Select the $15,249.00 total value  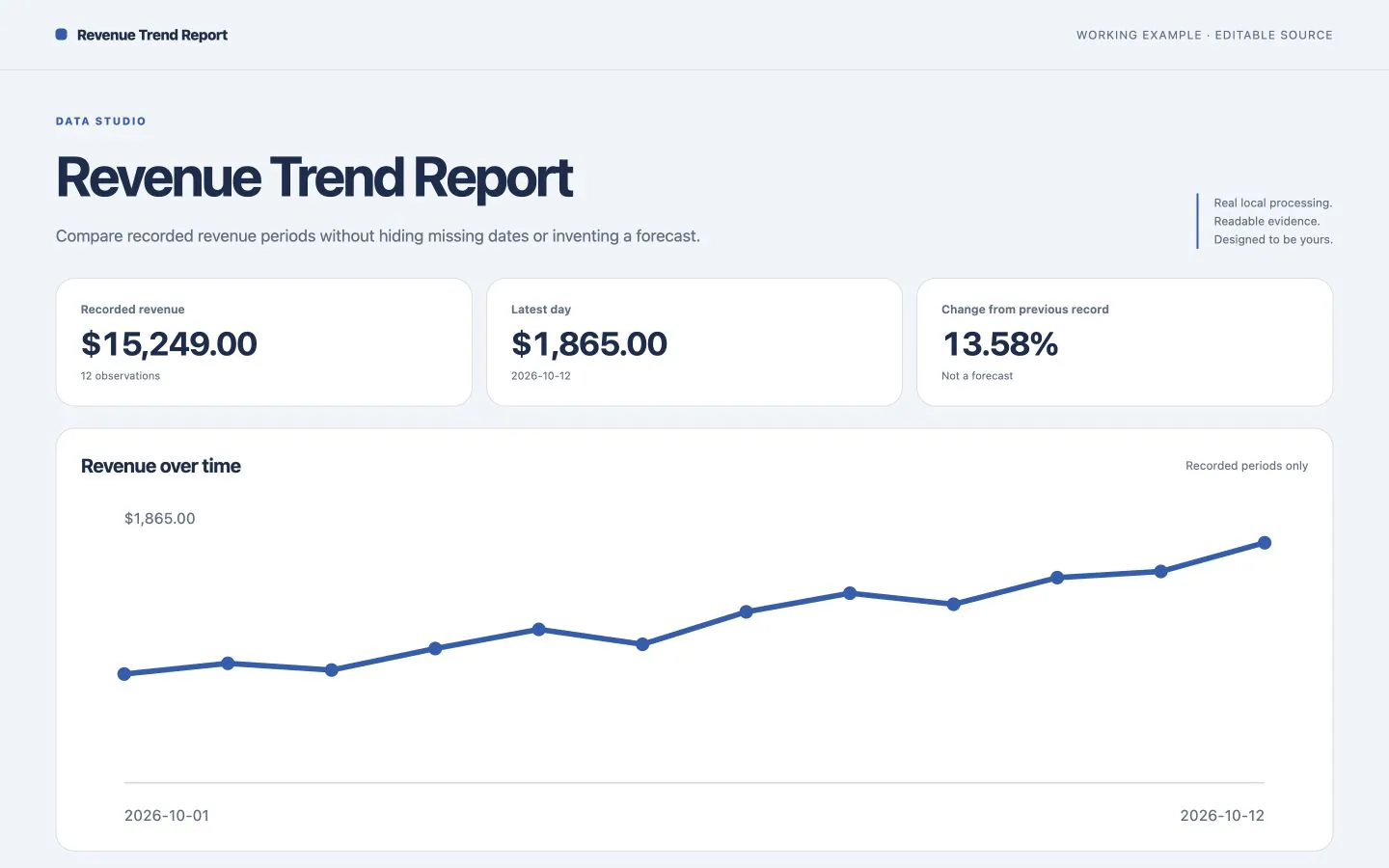point(169,344)
